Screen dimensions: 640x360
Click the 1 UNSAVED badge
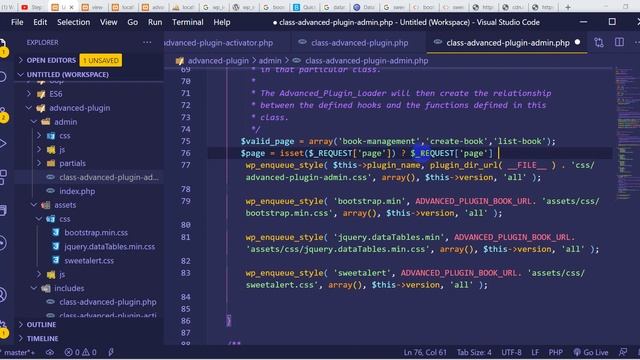(x=100, y=60)
